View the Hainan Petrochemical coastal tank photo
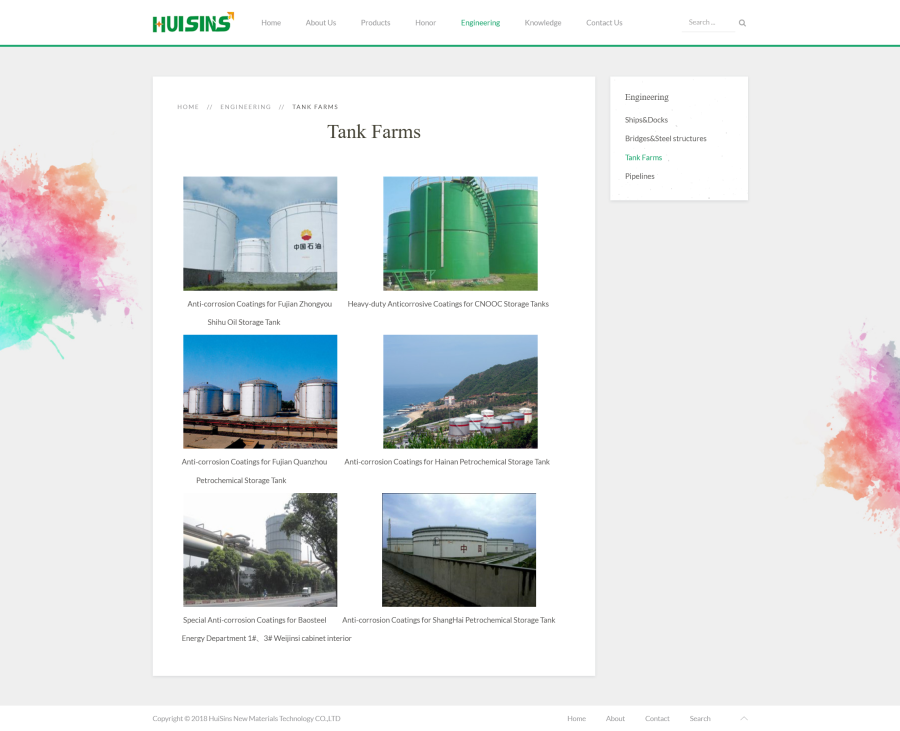This screenshot has width=900, height=731. [x=460, y=391]
